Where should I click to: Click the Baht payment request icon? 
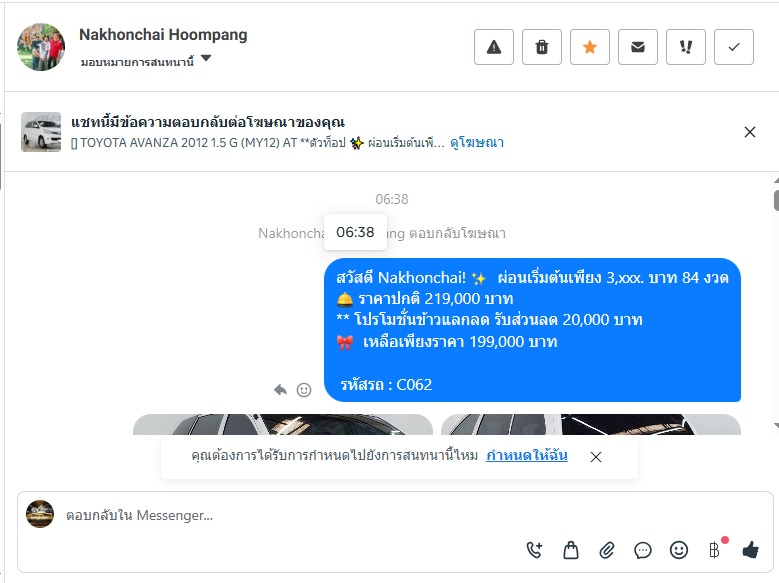(714, 550)
